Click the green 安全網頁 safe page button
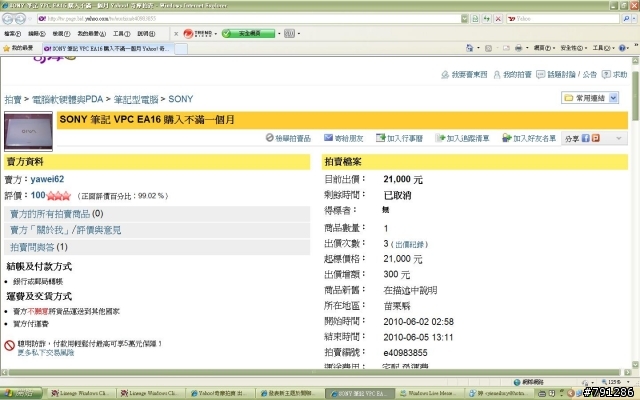Screen dimensions: 640x400 248,33
